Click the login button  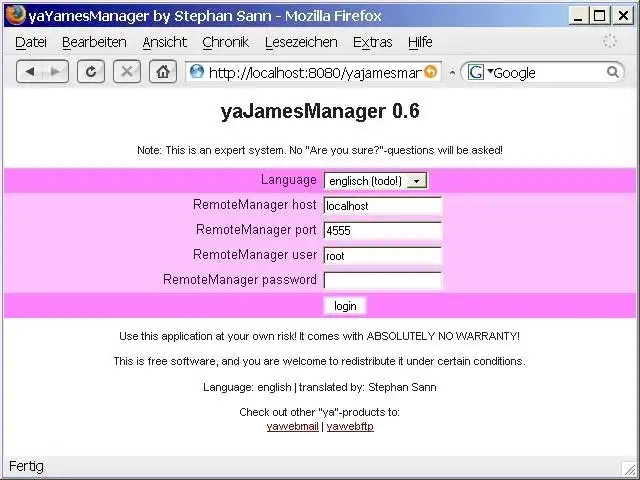coord(345,306)
